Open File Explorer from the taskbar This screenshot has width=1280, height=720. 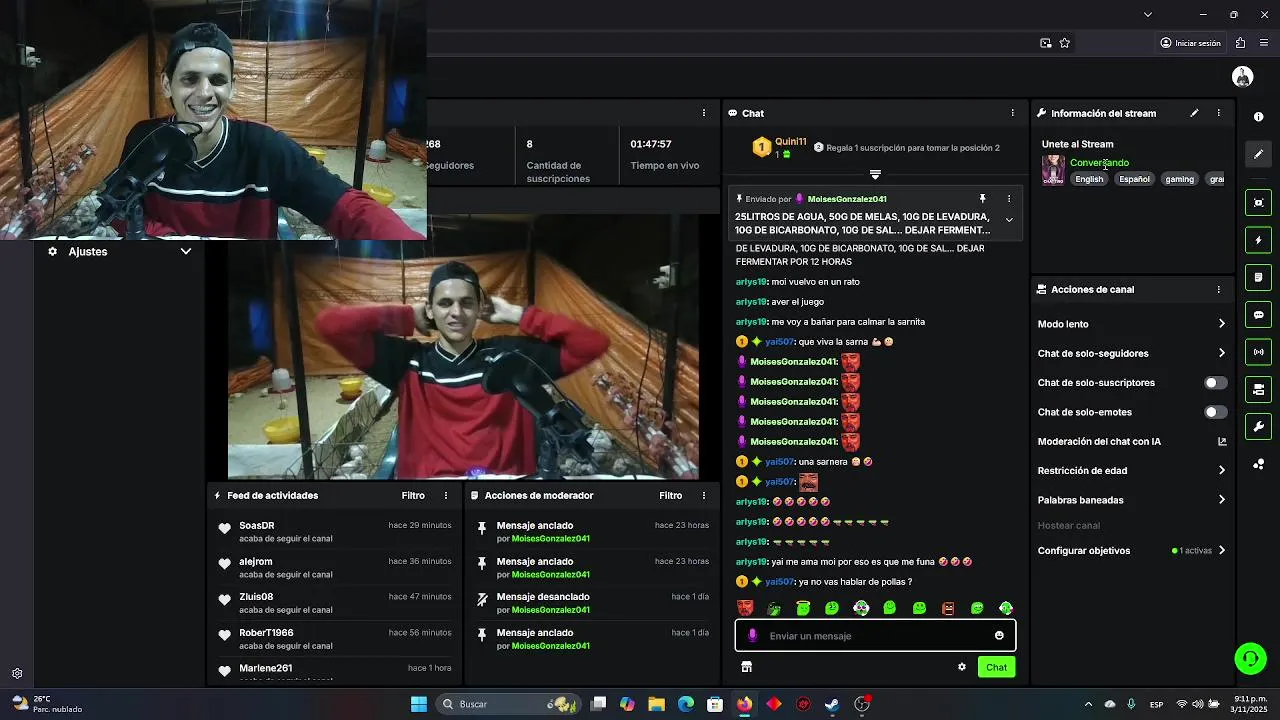click(x=656, y=704)
